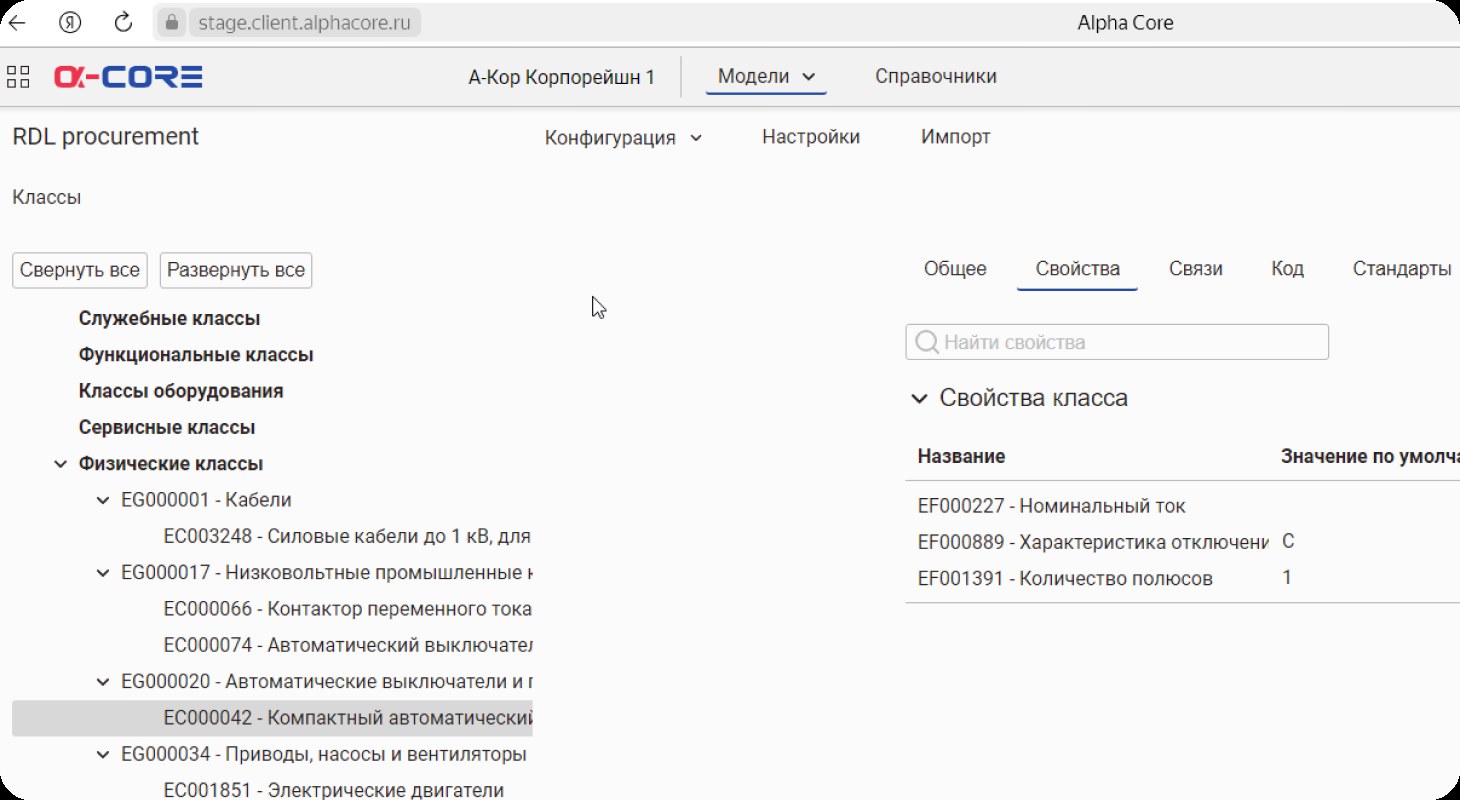Select Классы оборудования in the tree
This screenshot has width=1460, height=800.
[x=181, y=391]
